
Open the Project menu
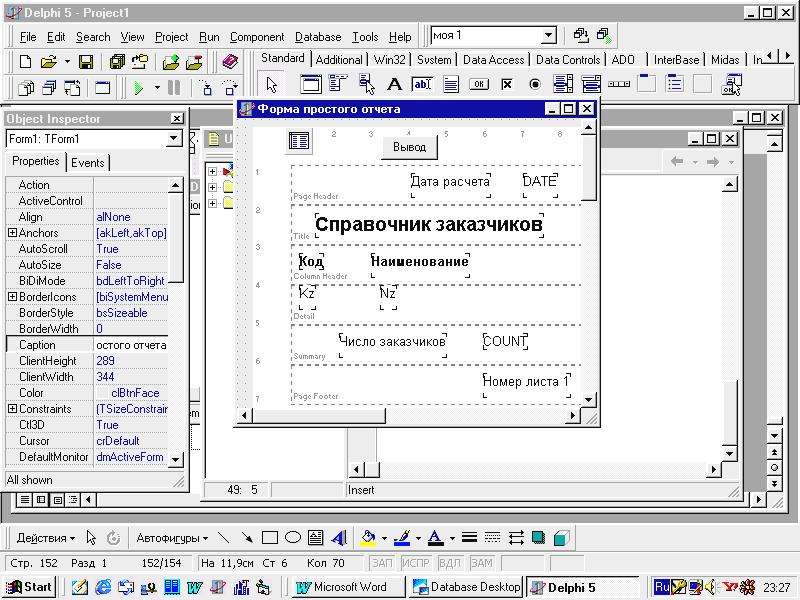171,37
